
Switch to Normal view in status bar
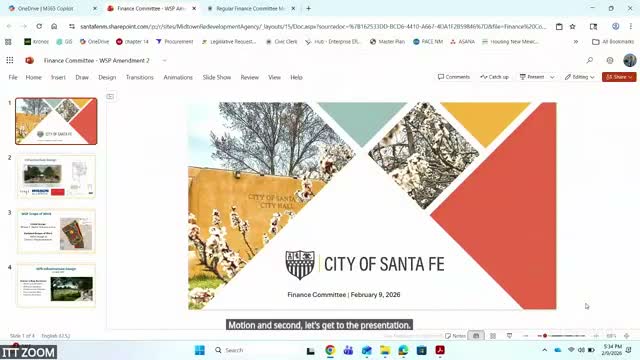pyautogui.click(x=476, y=336)
